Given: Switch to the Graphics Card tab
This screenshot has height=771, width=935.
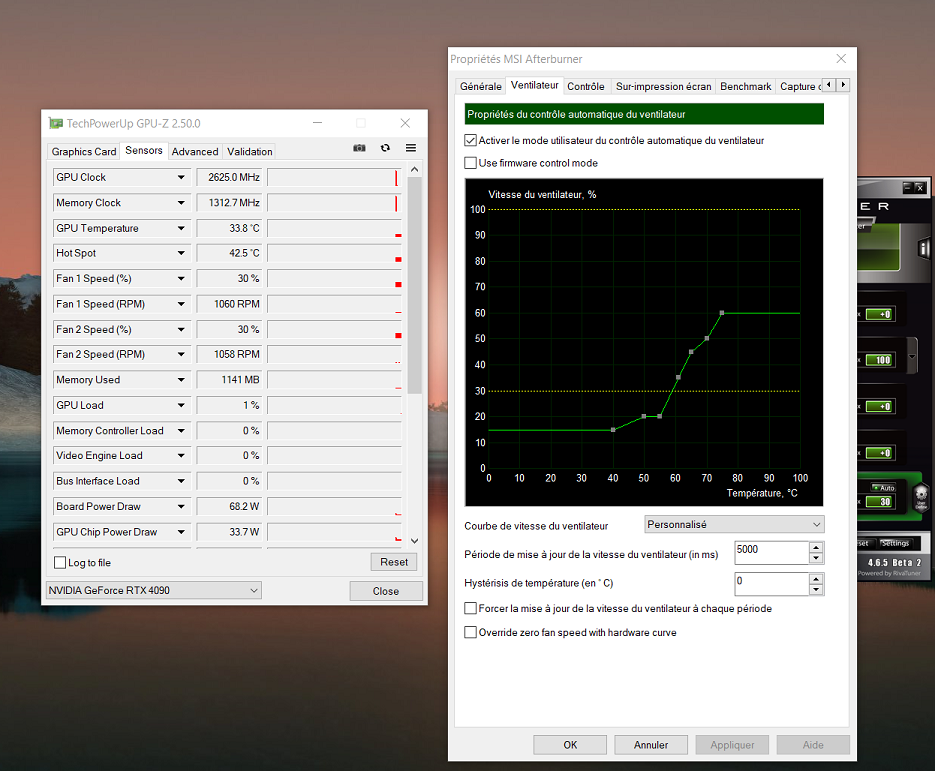Looking at the screenshot, I should coord(84,152).
